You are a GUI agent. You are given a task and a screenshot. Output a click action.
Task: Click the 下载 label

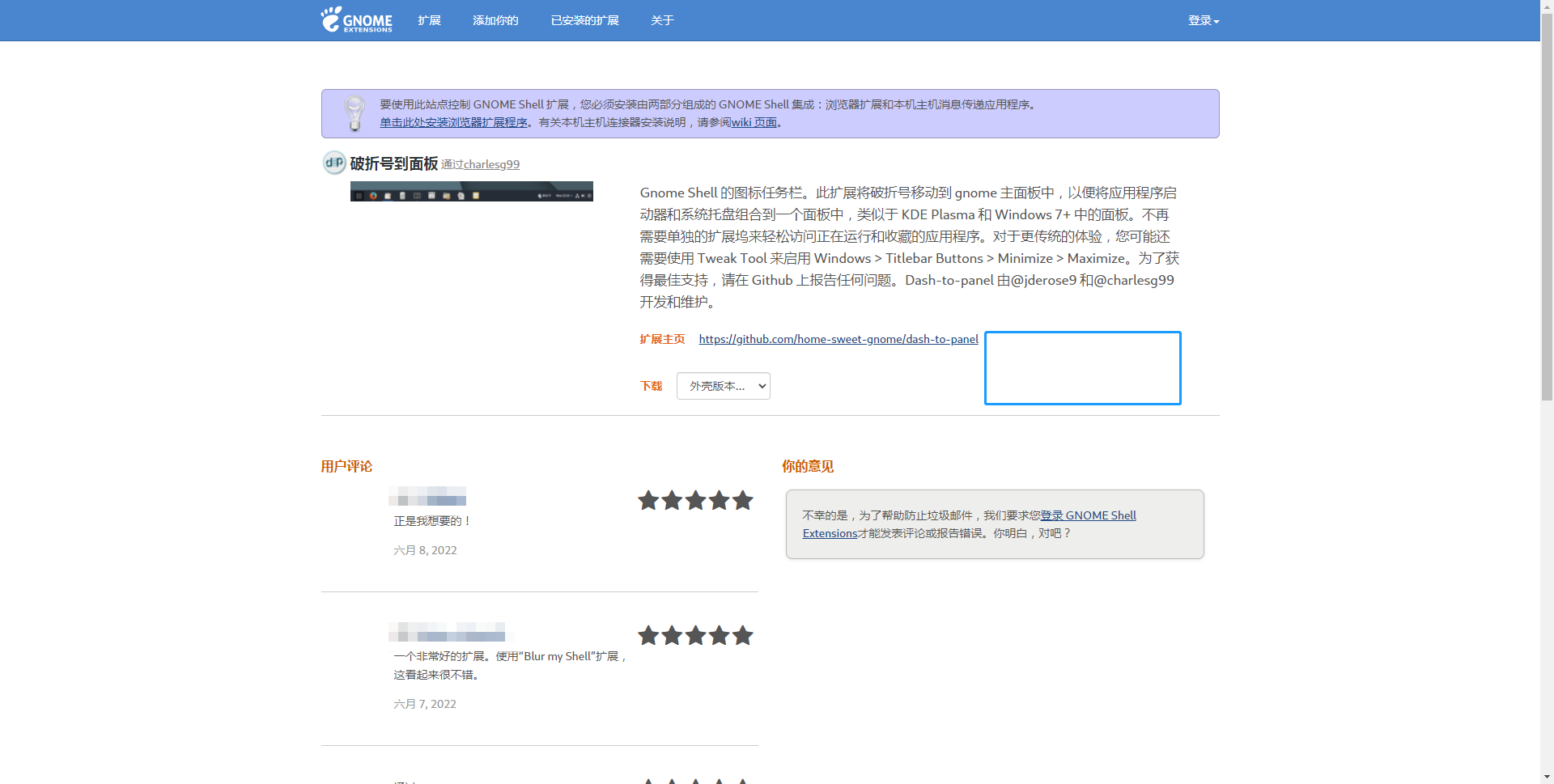(651, 386)
